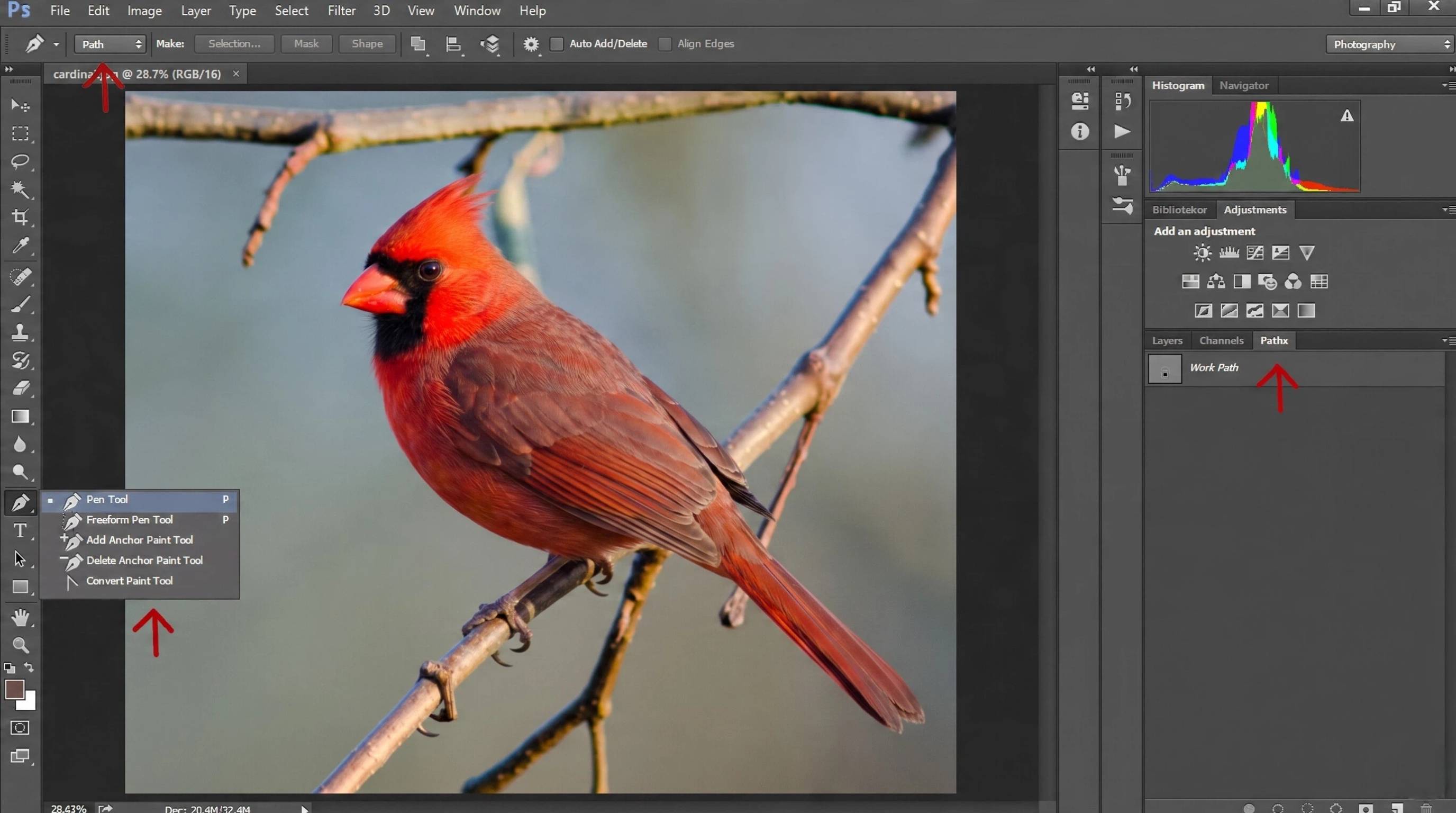Choose the Brush tool

coord(20,304)
